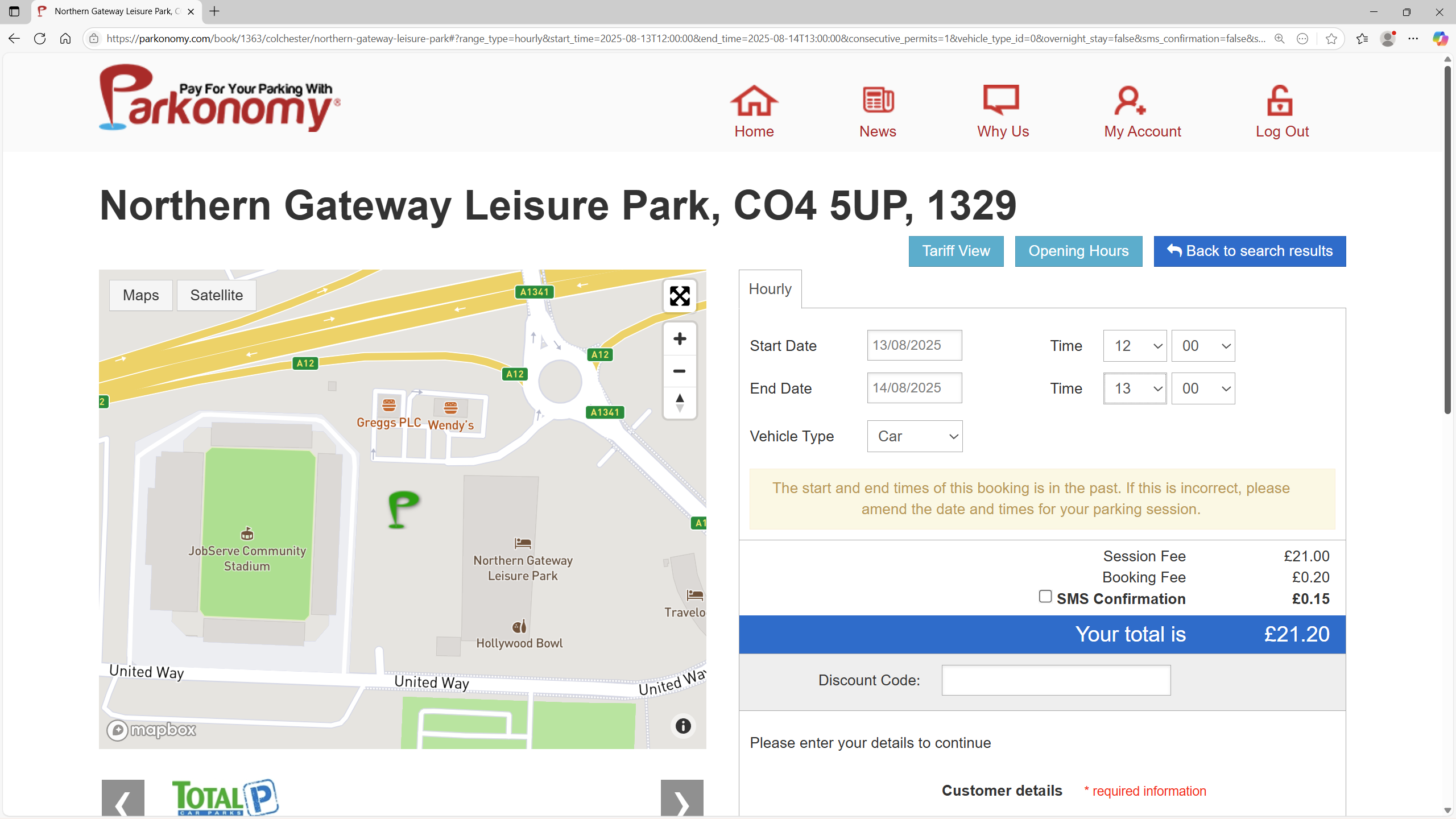
Task: Zoom out on the map
Action: pos(680,371)
